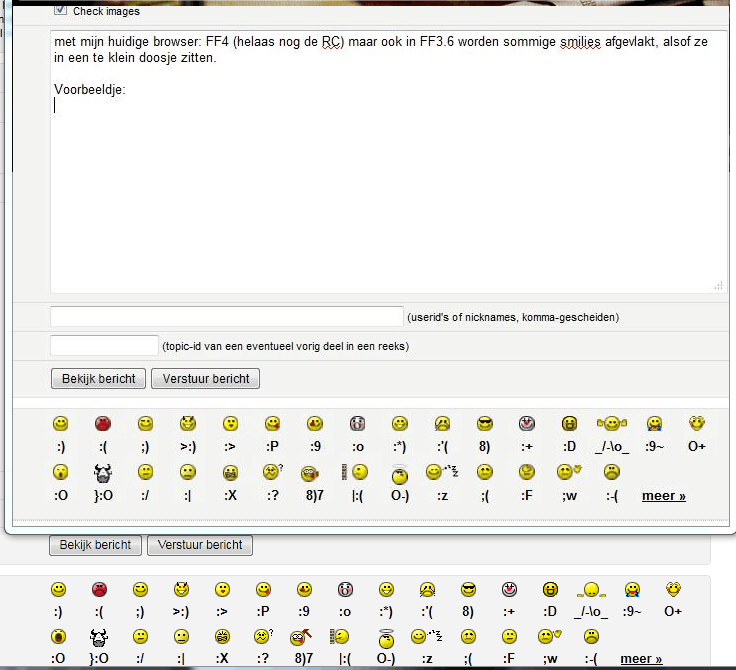Open the meer » link in the front popup
736x670 pixels.
tap(664, 496)
